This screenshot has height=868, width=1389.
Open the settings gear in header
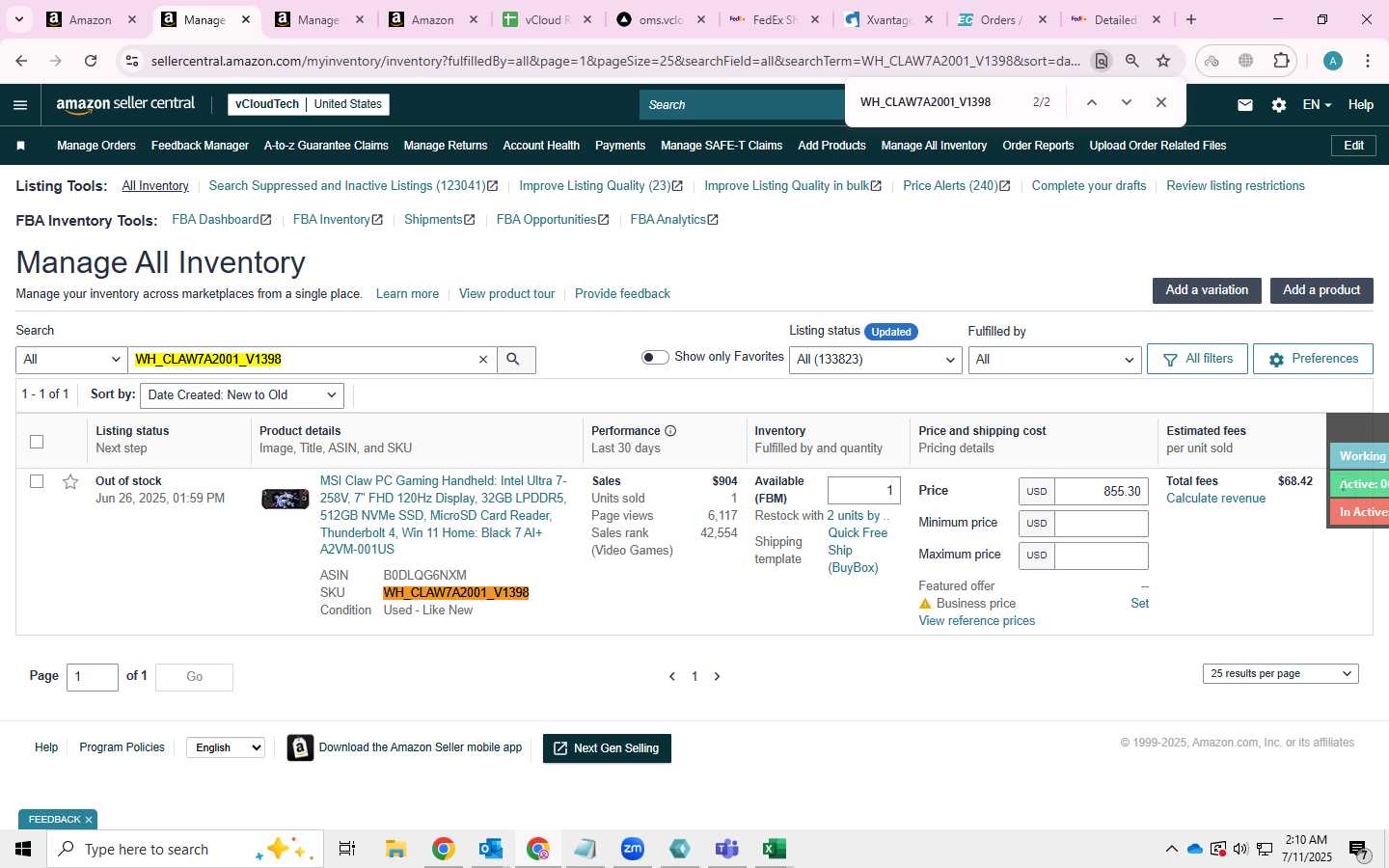pos(1279,105)
